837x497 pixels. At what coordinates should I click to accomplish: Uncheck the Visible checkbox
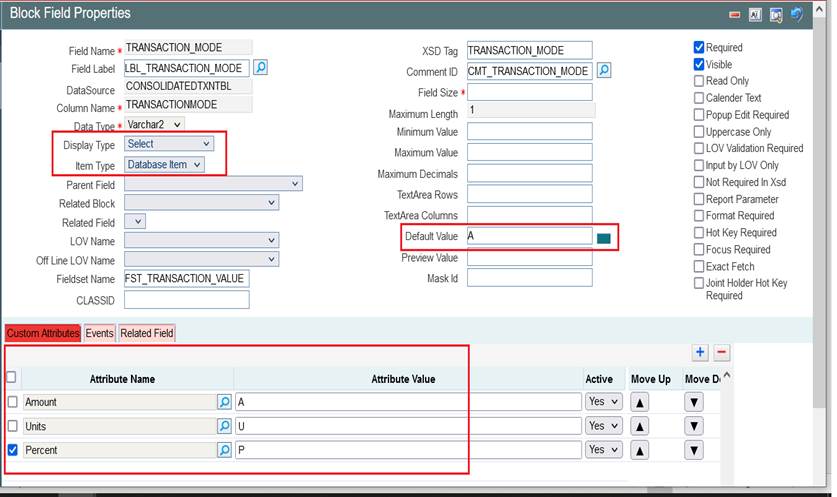[x=699, y=65]
